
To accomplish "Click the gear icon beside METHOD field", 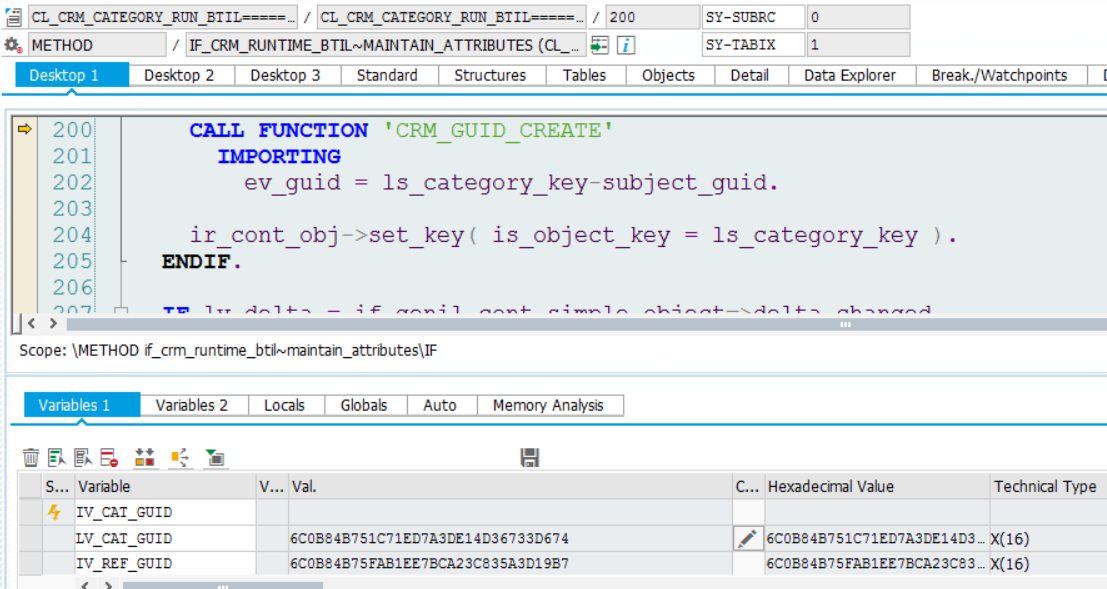I will pos(13,45).
